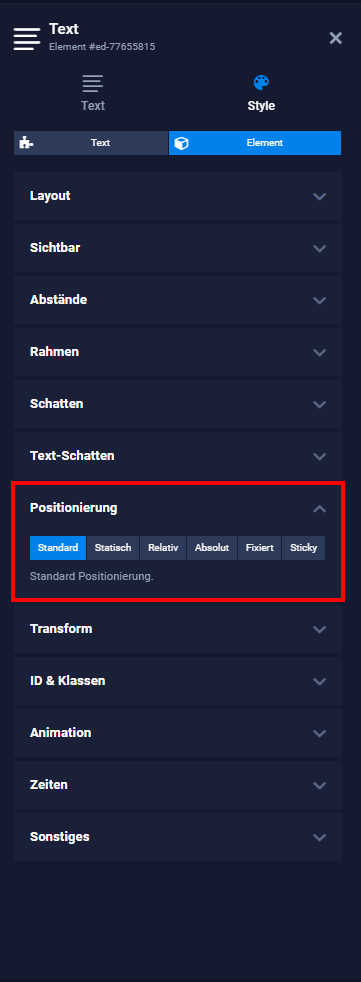Viewport: 361px width, 982px height.
Task: Expand the Animation section
Action: pos(178,733)
